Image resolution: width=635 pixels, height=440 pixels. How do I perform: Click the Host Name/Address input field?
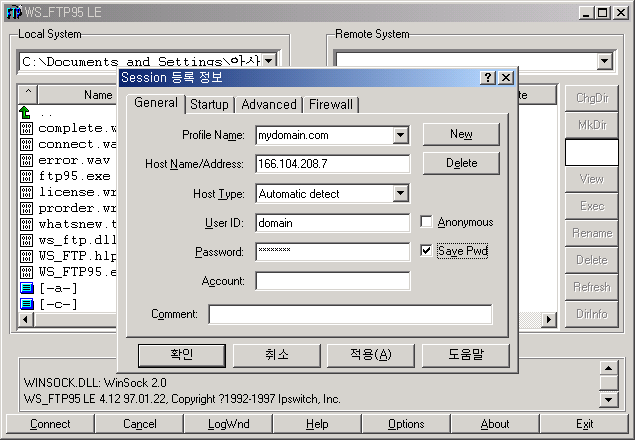(x=332, y=164)
